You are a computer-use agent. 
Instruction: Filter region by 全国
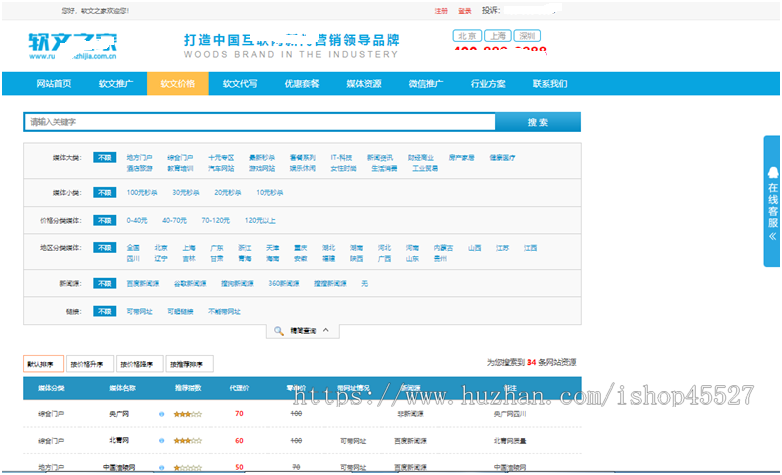133,248
